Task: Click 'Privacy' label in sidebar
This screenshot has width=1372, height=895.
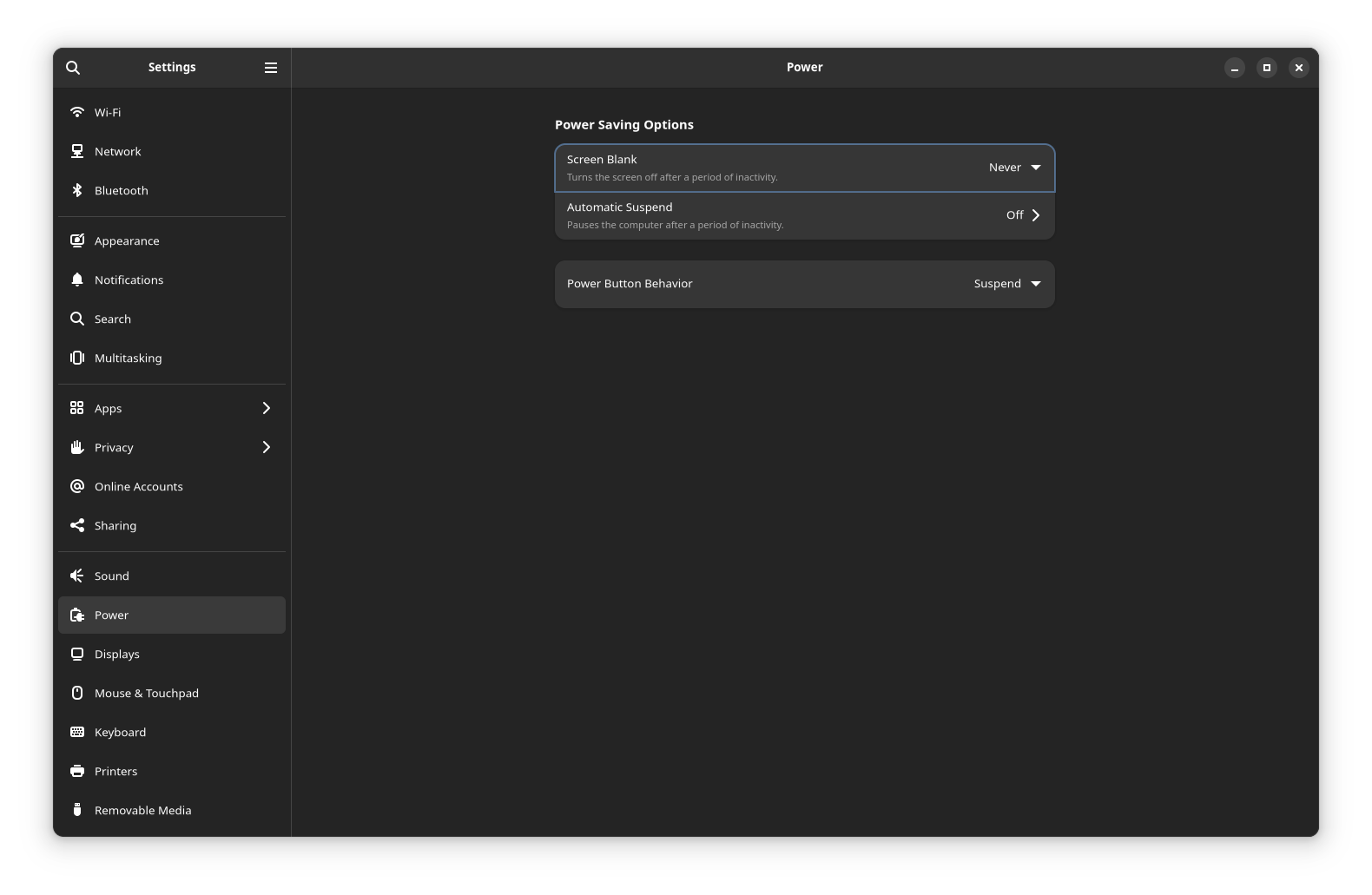Action: point(114,447)
